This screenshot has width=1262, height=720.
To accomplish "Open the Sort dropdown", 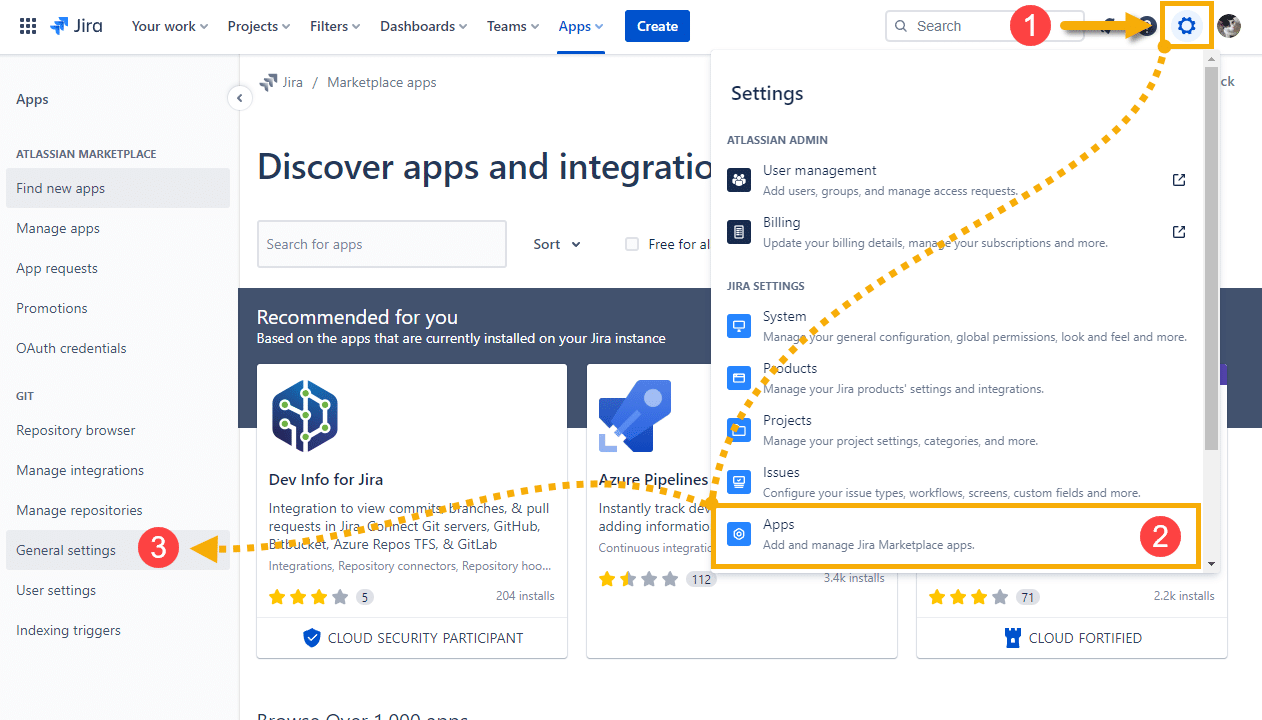I will [x=557, y=244].
